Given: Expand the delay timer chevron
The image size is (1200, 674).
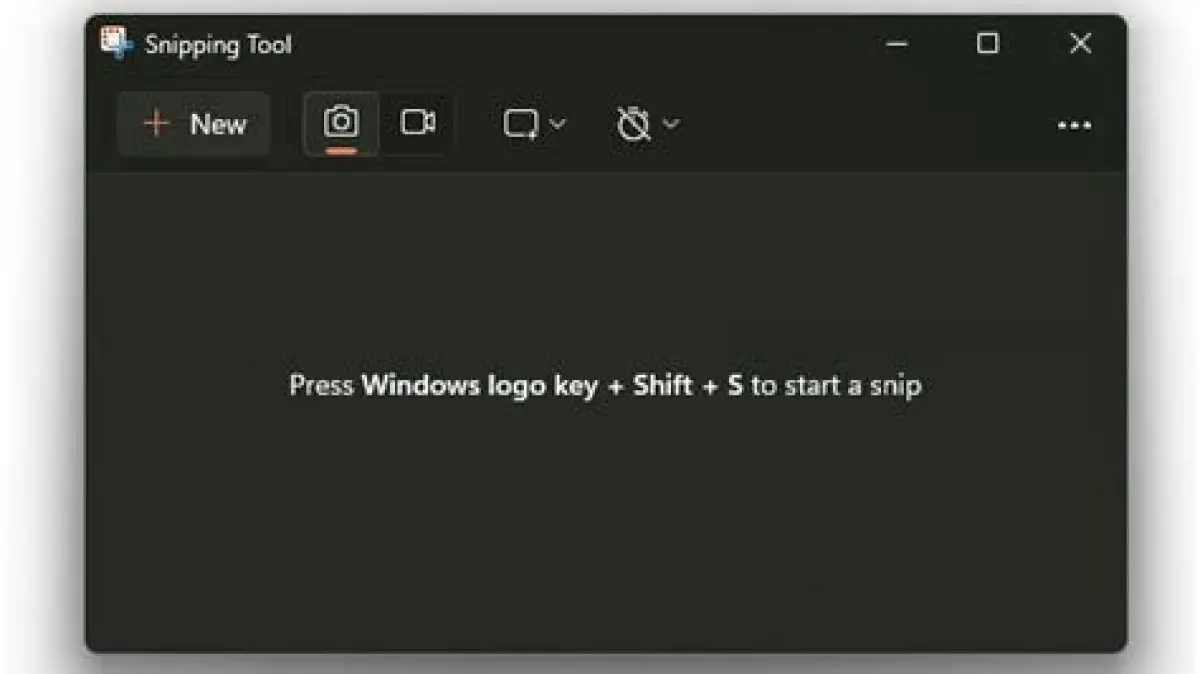Looking at the screenshot, I should pos(671,124).
